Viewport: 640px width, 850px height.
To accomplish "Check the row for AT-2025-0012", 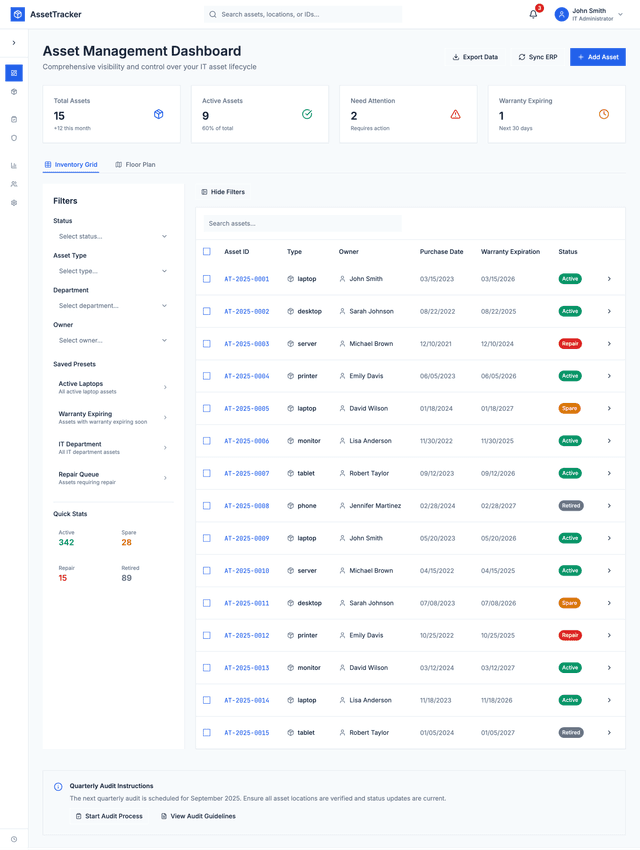I will coord(207,635).
